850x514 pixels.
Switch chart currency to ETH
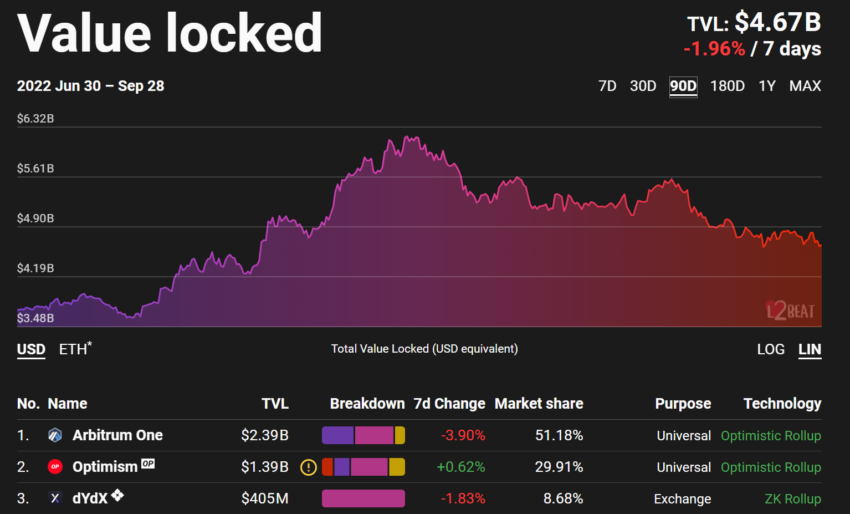point(74,349)
